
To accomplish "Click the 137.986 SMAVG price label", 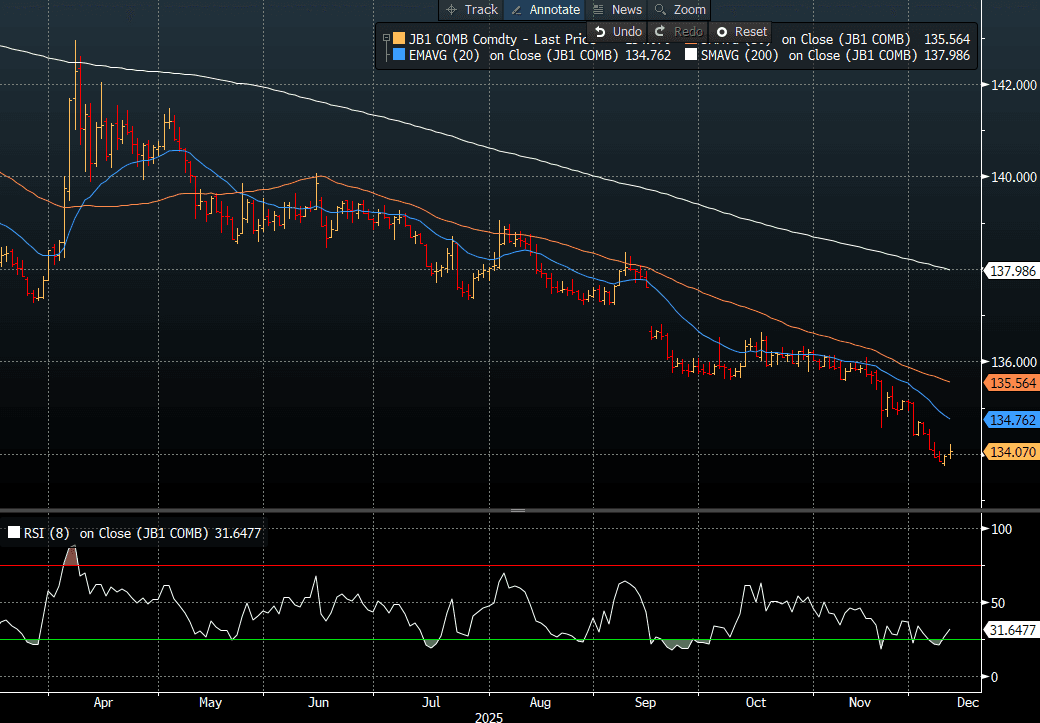I will 1010,271.
